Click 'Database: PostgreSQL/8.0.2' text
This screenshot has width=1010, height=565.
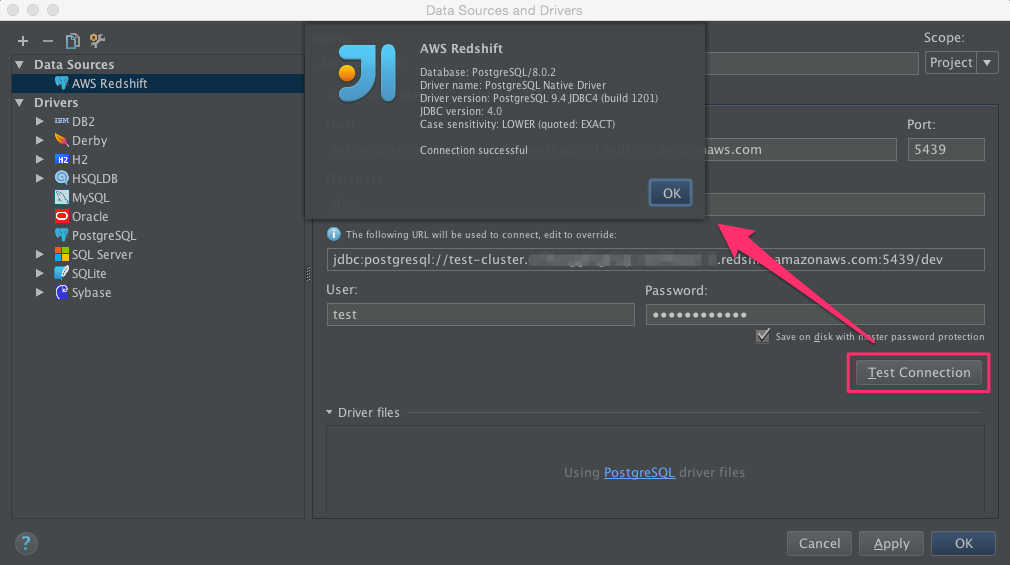click(x=488, y=72)
